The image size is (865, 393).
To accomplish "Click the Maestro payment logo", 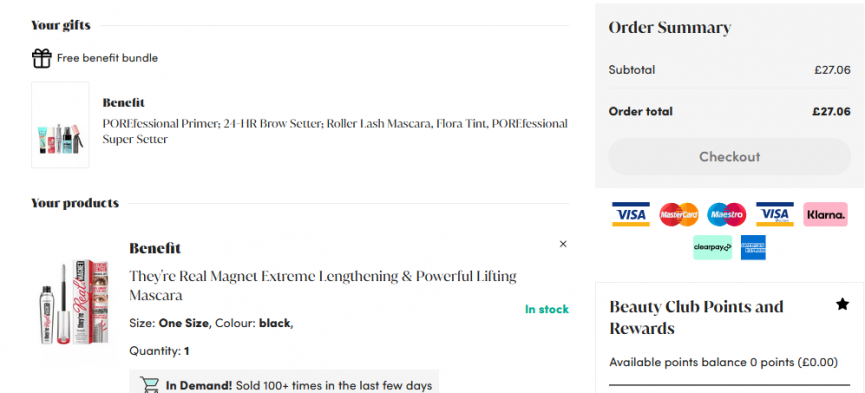I will [727, 214].
